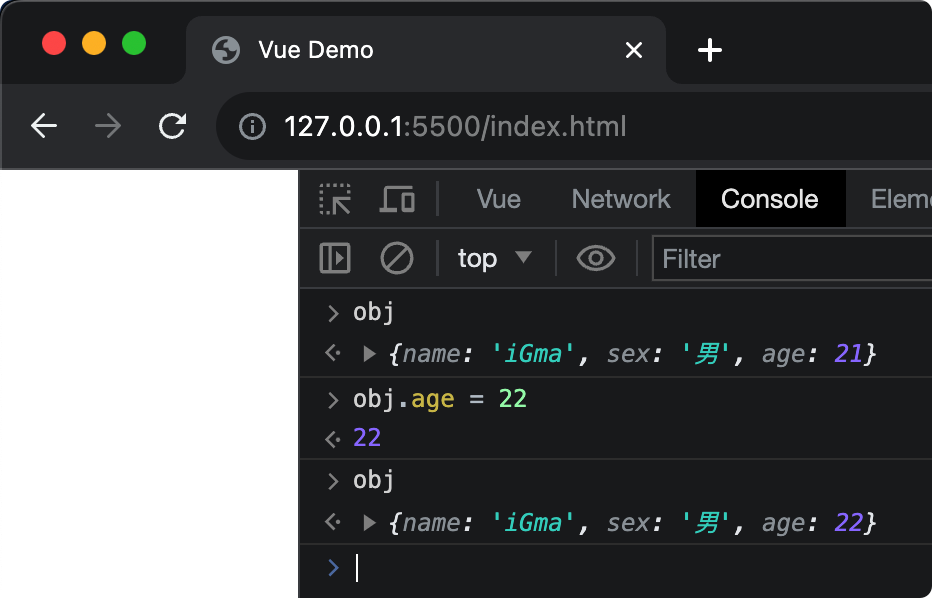
Task: Click the site info icon in address bar
Action: click(253, 127)
